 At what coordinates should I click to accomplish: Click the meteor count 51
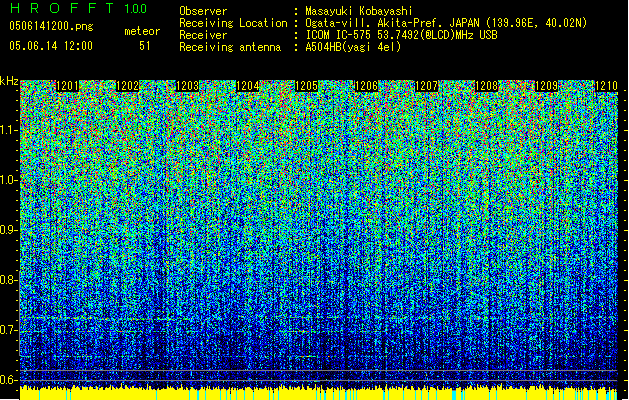(x=145, y=46)
